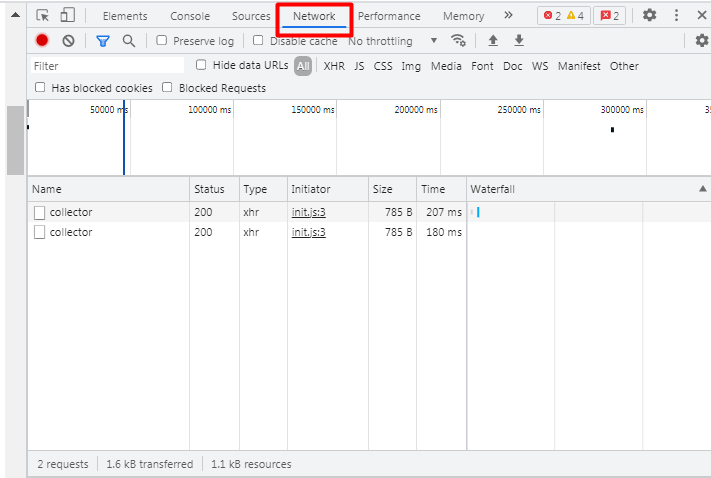Filter requests by Other

click(x=624, y=66)
